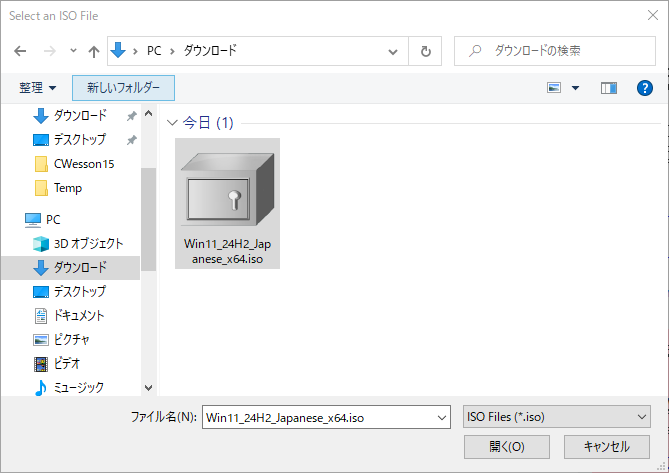
Task: Go up one folder level
Action: point(93,52)
